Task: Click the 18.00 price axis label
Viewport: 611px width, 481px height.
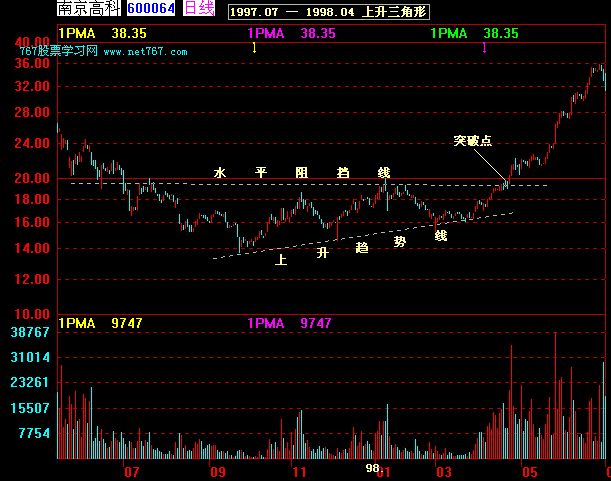Action: click(32, 200)
